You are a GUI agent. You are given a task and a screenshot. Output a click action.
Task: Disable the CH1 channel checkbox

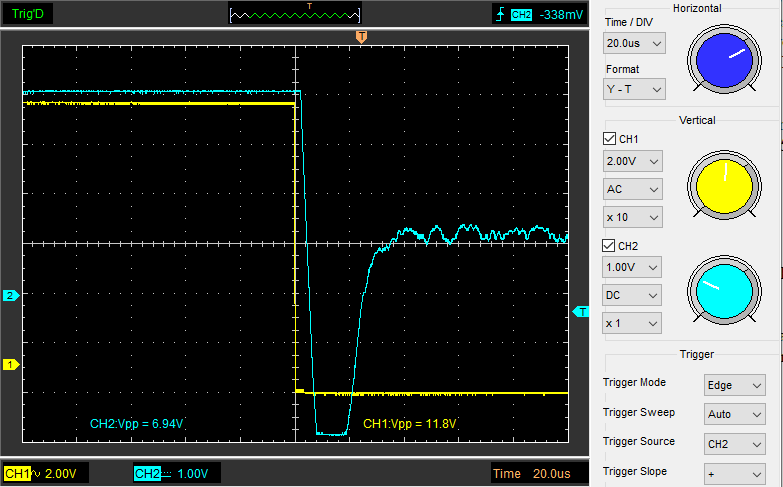pos(609,139)
